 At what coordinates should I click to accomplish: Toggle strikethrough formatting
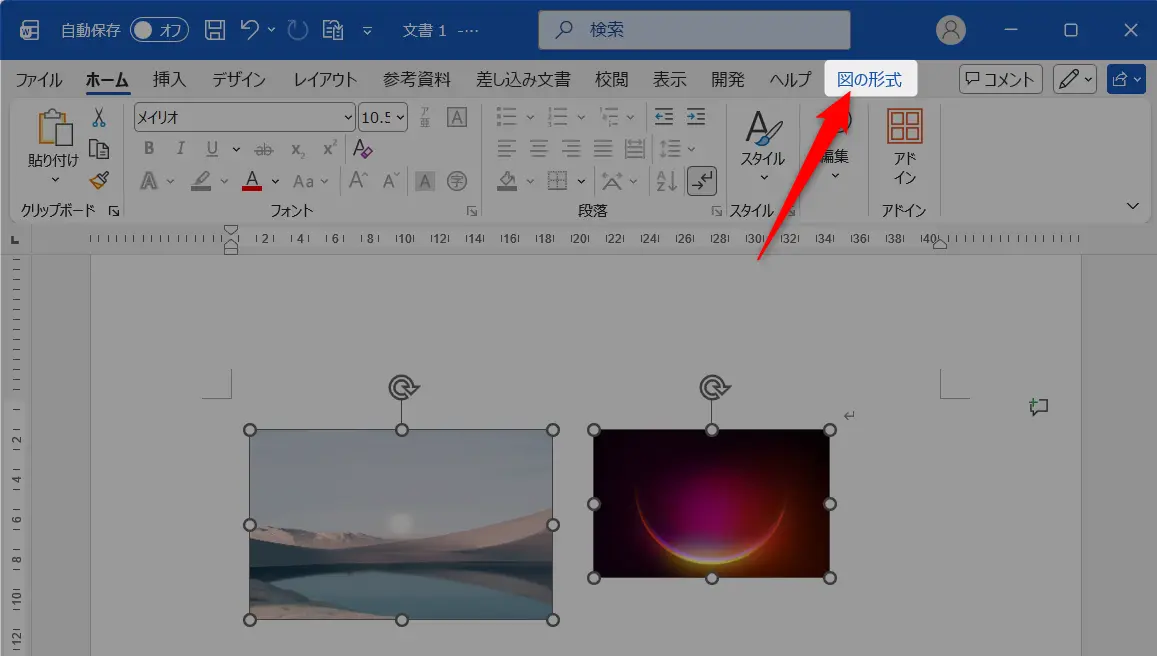pyautogui.click(x=263, y=150)
